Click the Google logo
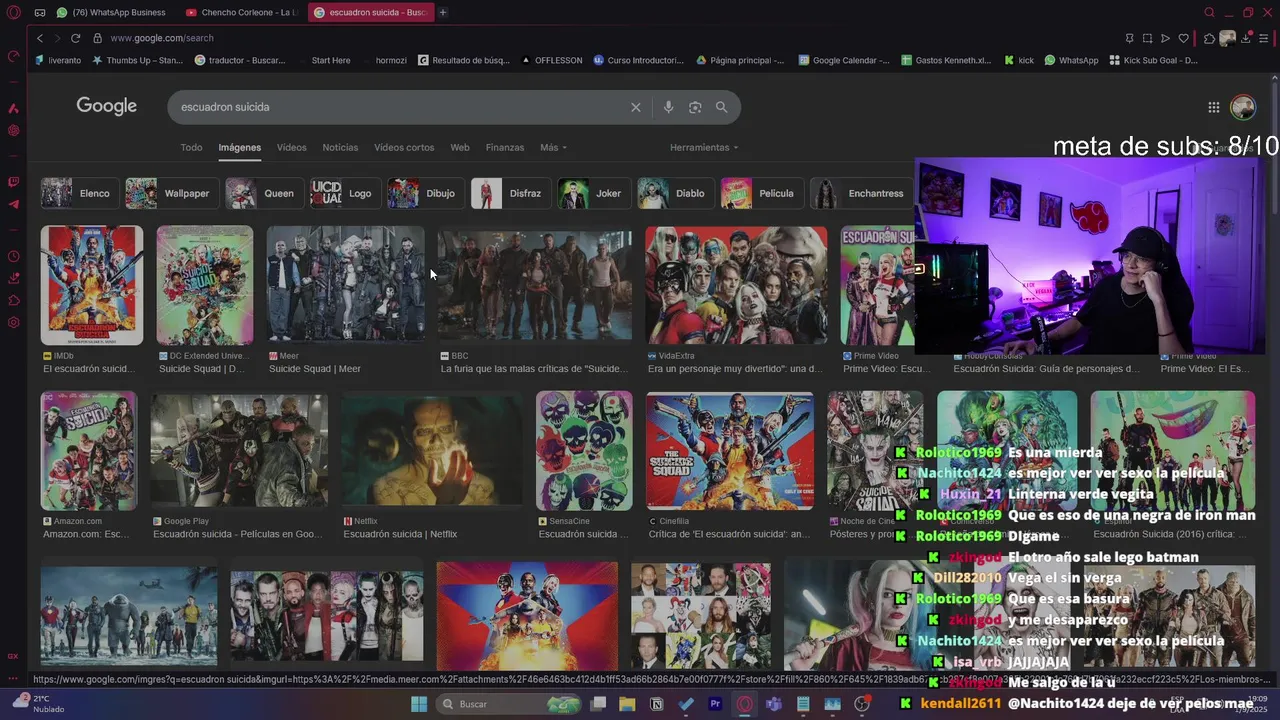This screenshot has width=1280, height=720. point(106,106)
